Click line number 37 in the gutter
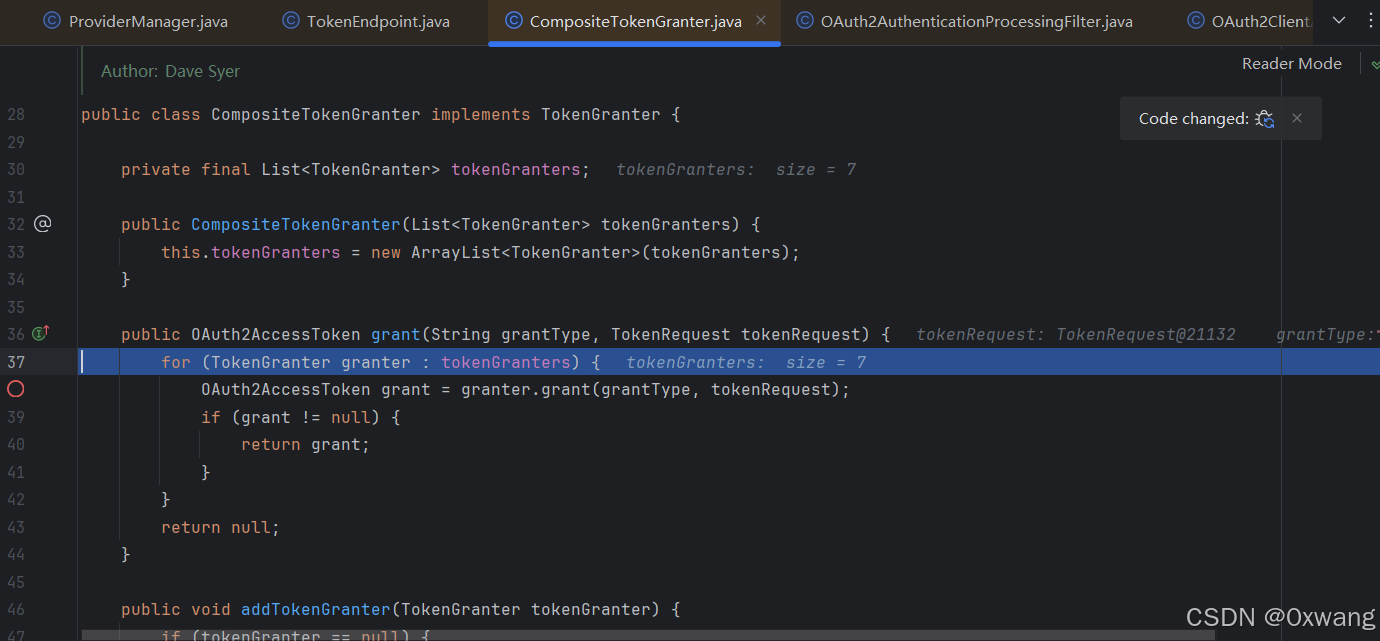The width and height of the screenshot is (1380, 641). 15,362
